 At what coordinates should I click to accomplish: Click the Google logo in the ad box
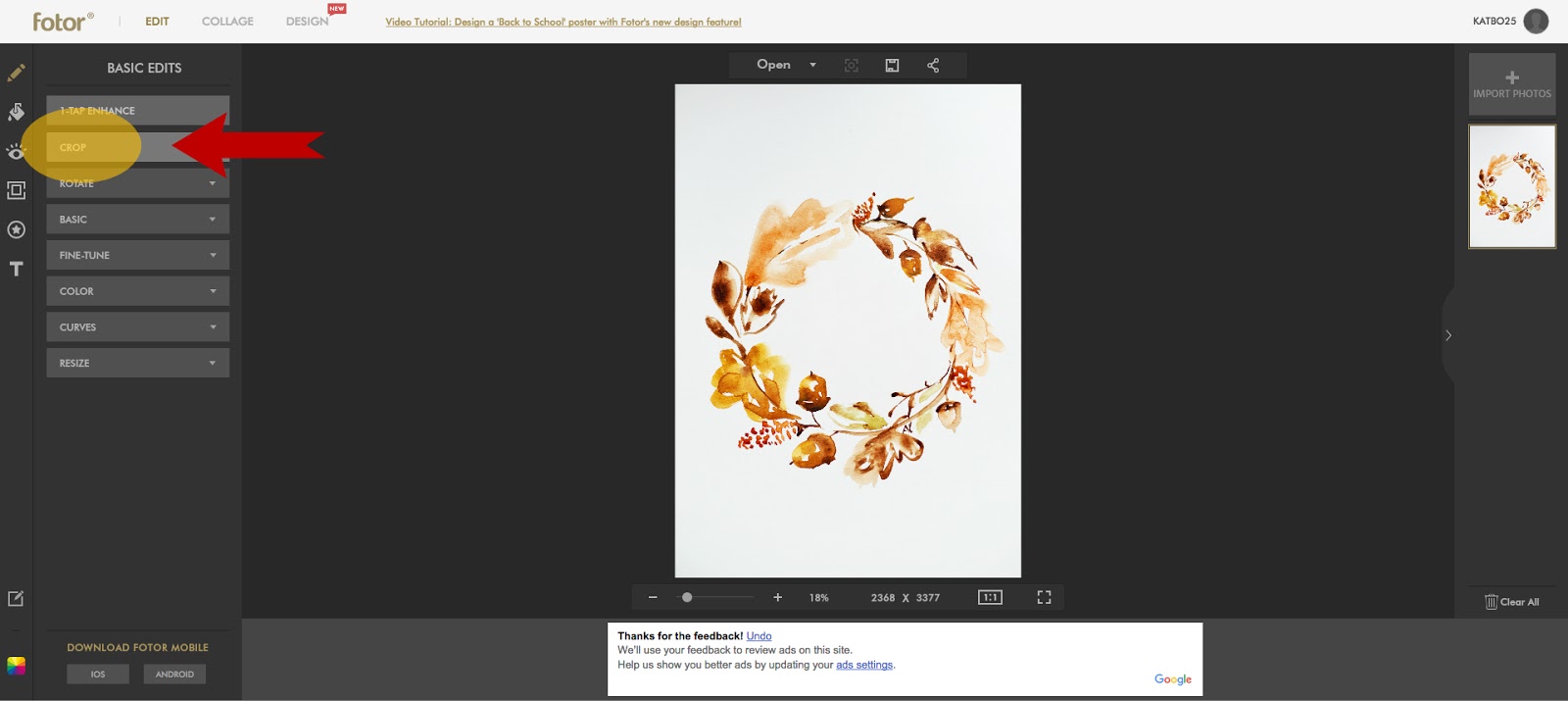1173,679
